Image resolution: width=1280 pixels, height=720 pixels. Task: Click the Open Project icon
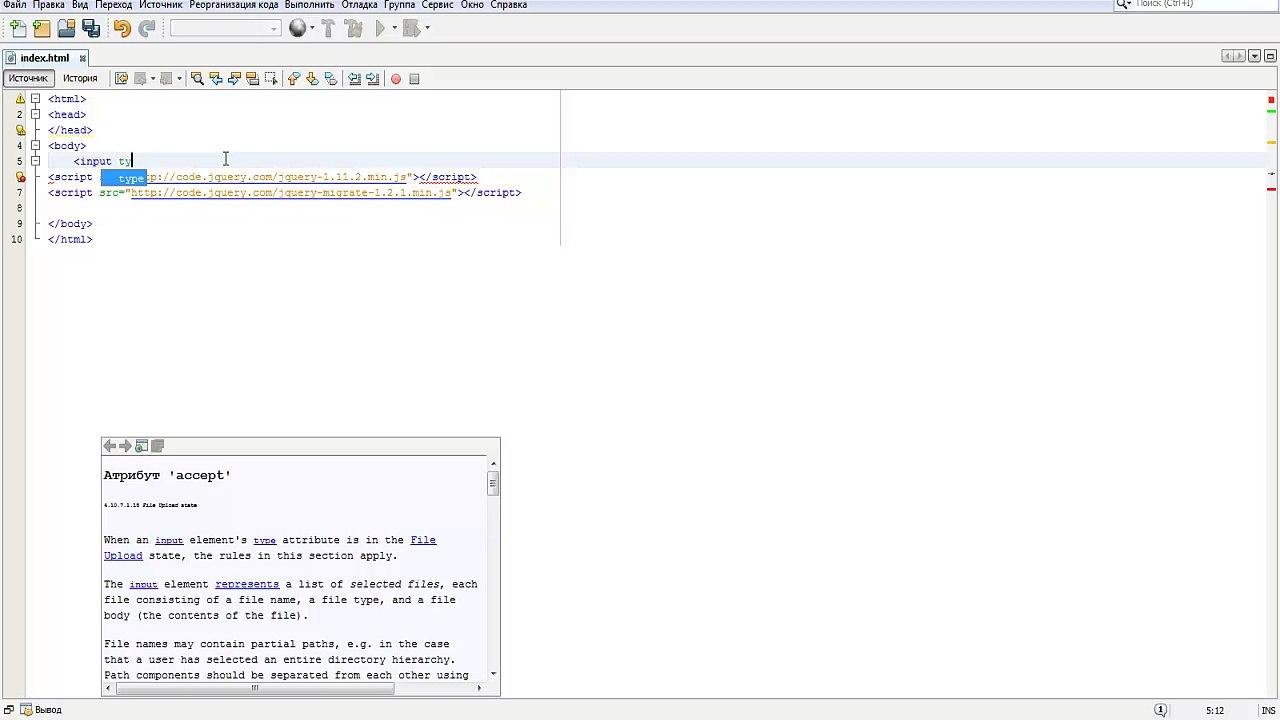[x=66, y=29]
